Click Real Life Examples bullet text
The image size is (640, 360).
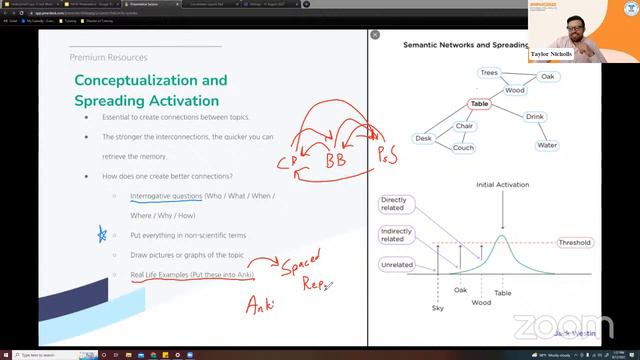click(192, 275)
